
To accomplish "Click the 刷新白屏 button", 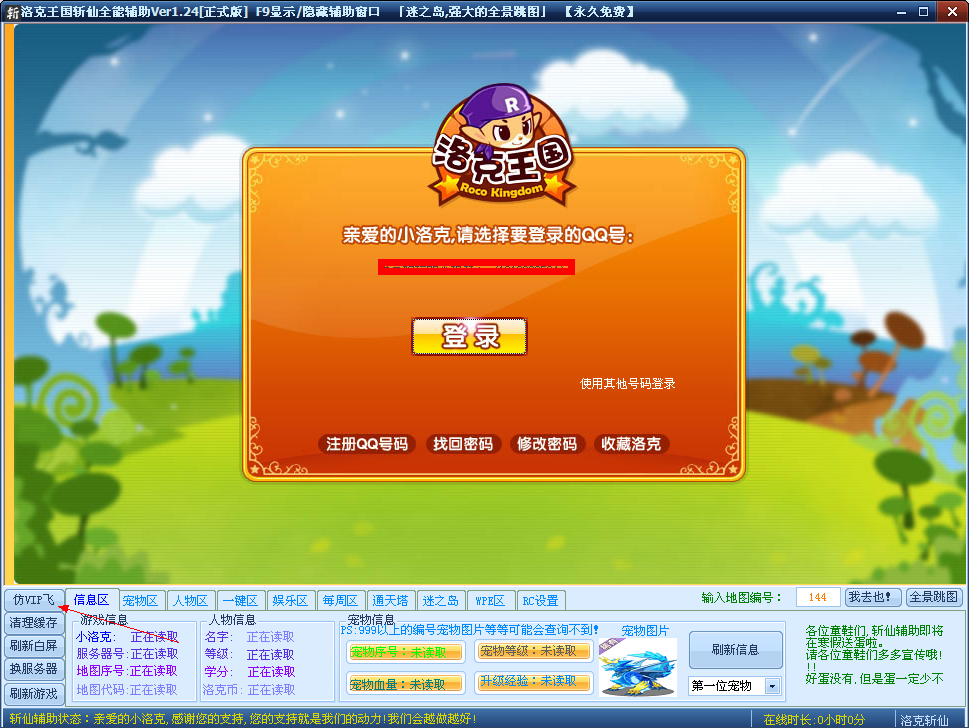I will pos(34,646).
